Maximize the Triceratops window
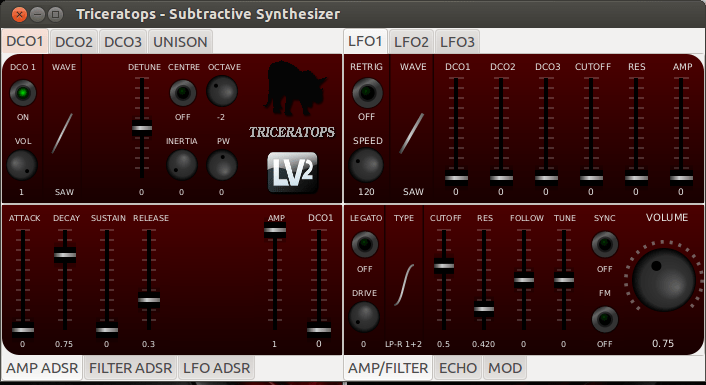The image size is (706, 385). 55,14
